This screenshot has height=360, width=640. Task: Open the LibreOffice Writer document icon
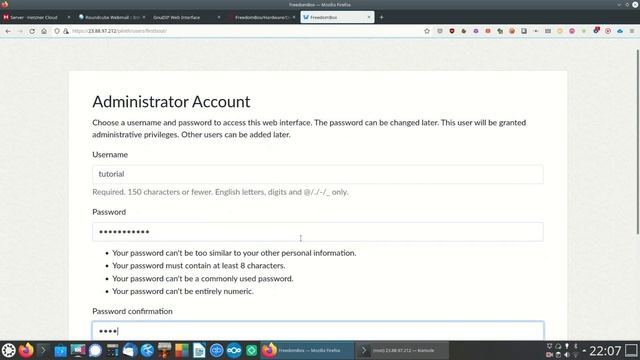(x=199, y=350)
